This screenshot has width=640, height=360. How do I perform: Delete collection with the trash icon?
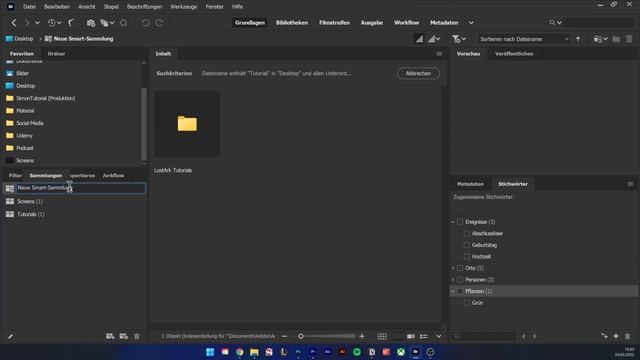tap(137, 336)
